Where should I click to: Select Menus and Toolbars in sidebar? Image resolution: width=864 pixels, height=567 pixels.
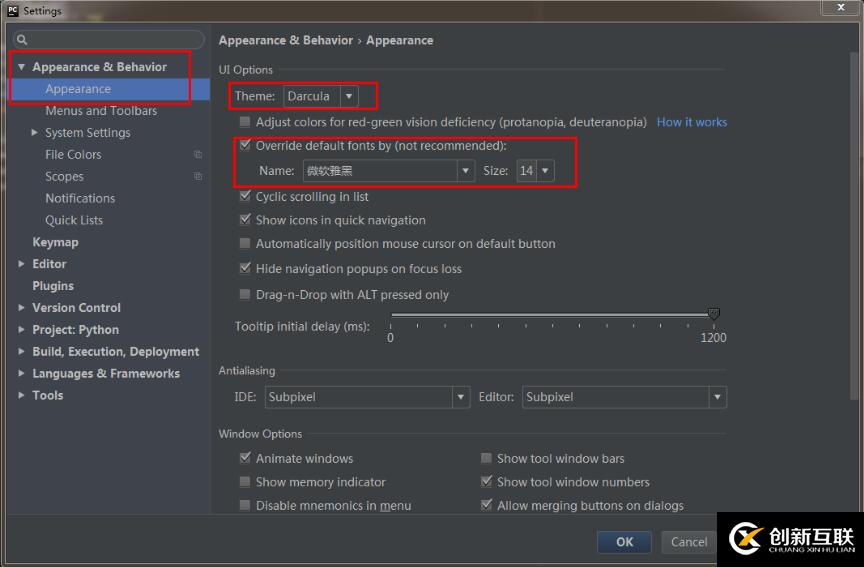pos(101,111)
